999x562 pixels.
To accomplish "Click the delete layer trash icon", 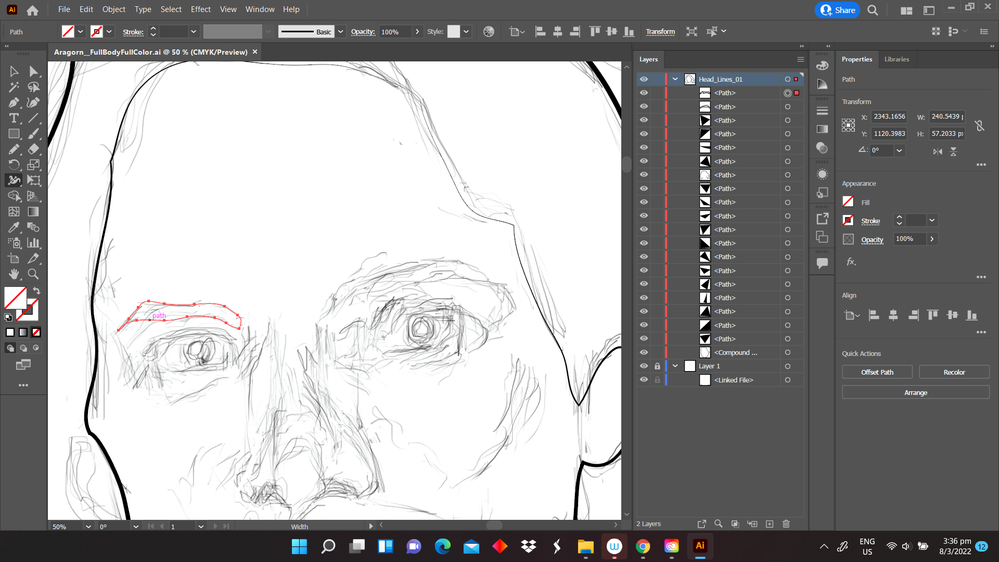I will 786,524.
